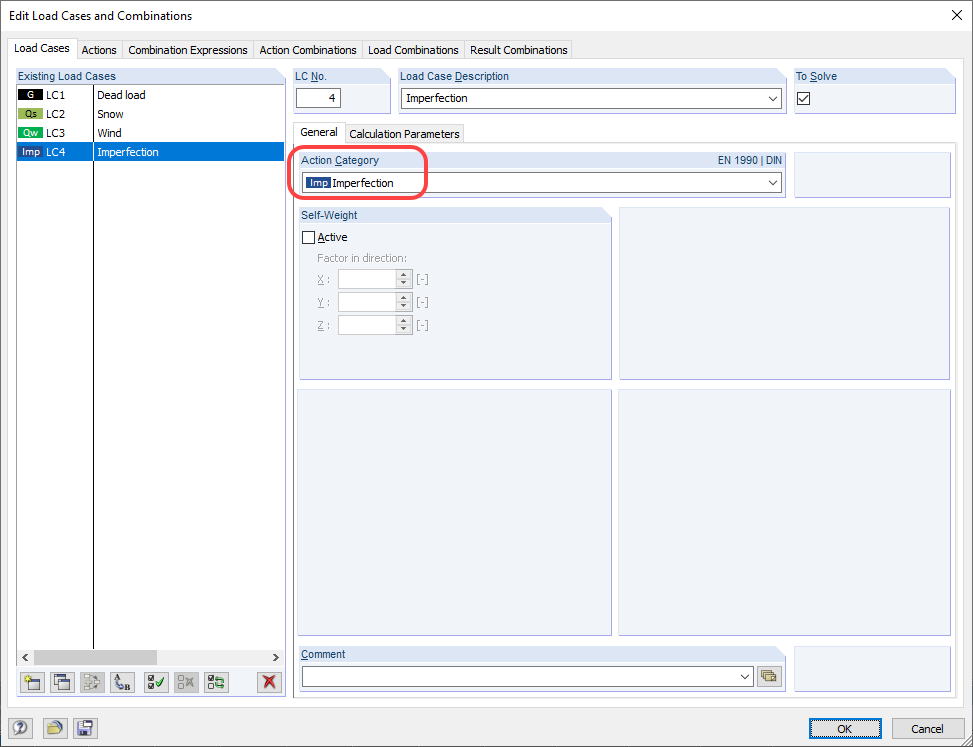Close the Edit Load Cases dialog
Screen dimensions: 973x747
tap(957, 16)
